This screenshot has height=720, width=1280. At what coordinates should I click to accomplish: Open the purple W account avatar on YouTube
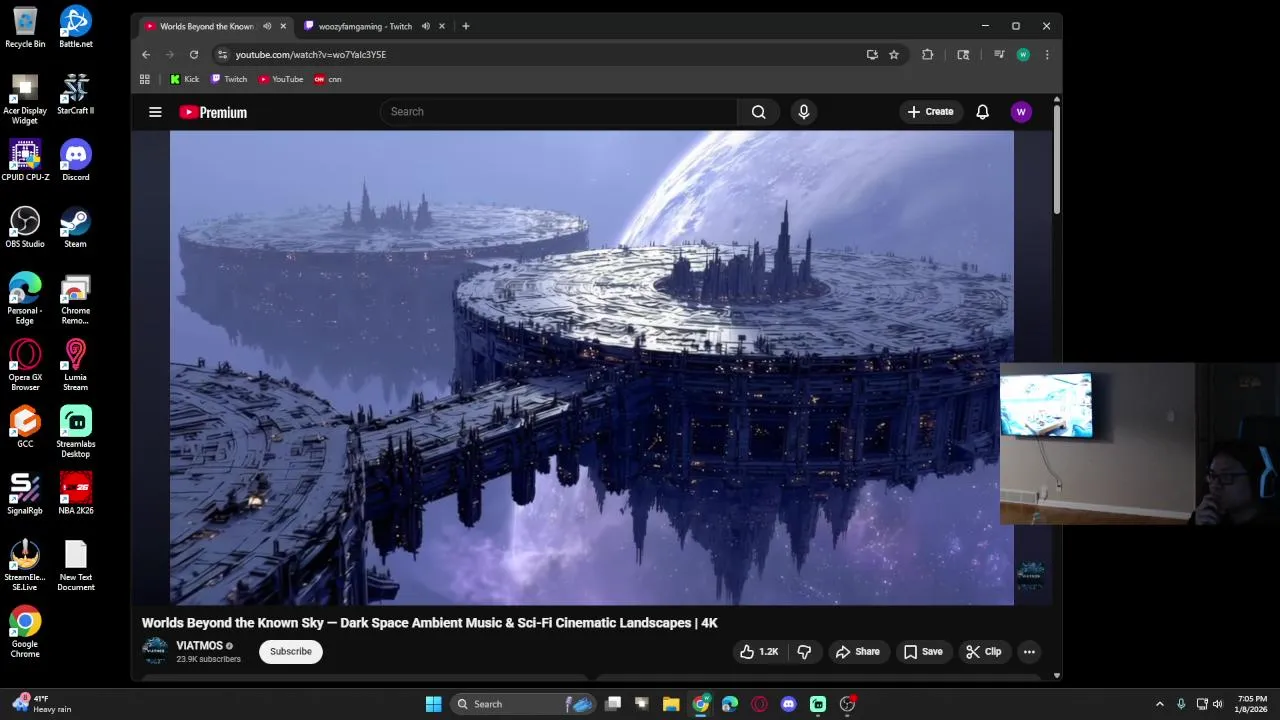pos(1021,112)
